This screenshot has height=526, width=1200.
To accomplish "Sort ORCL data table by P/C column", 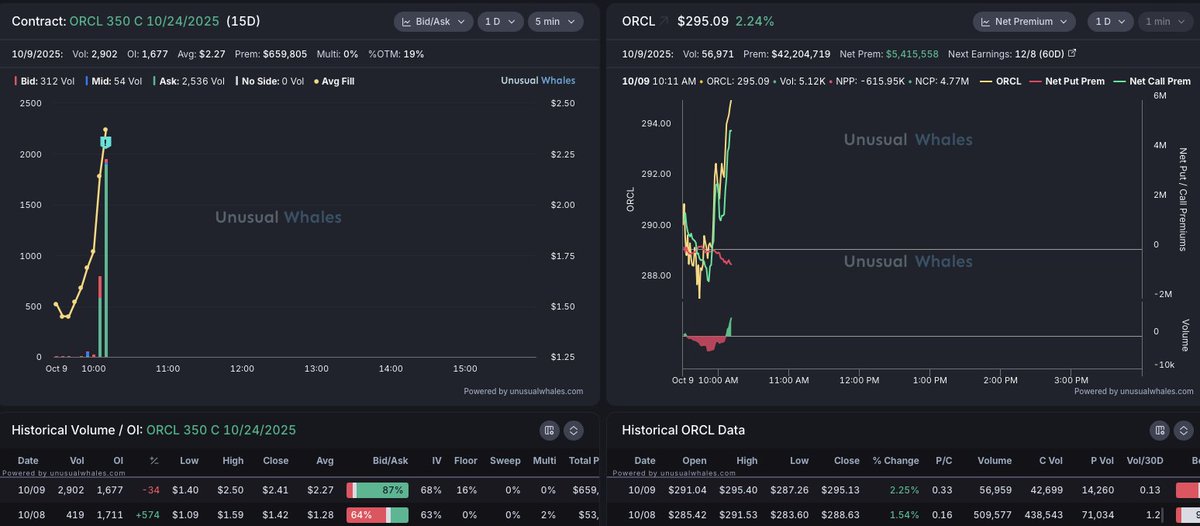I will pyautogui.click(x=942, y=461).
